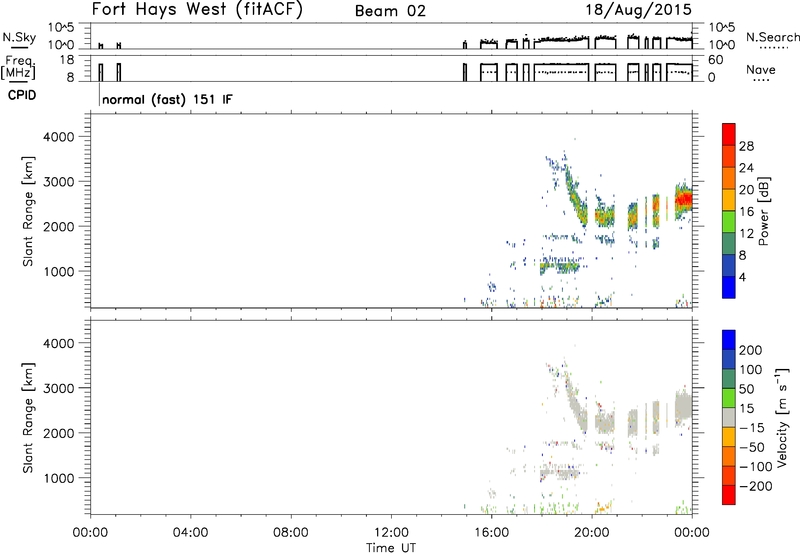Select the dark green Power segment between 8 and 12

729,244
